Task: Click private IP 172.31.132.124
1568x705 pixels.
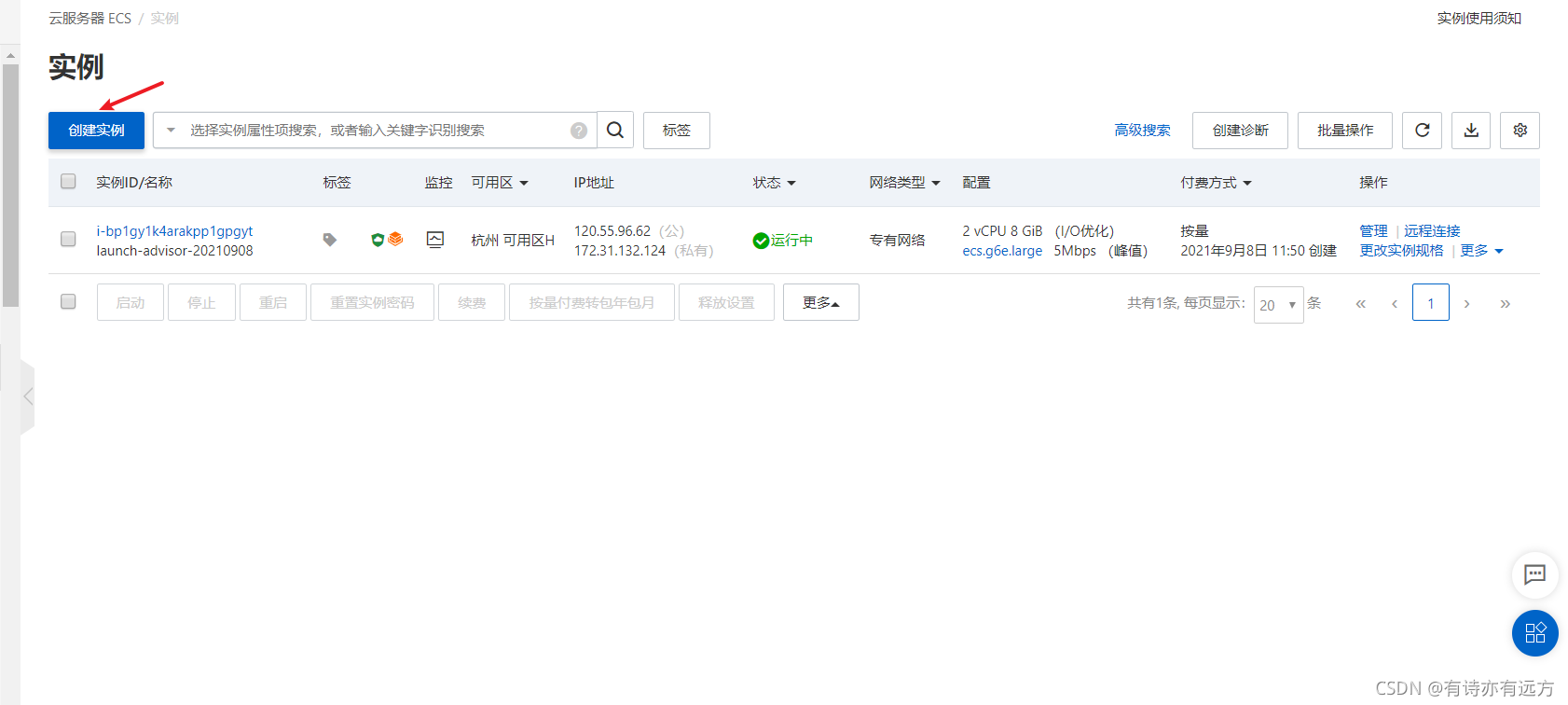Action: click(x=620, y=251)
